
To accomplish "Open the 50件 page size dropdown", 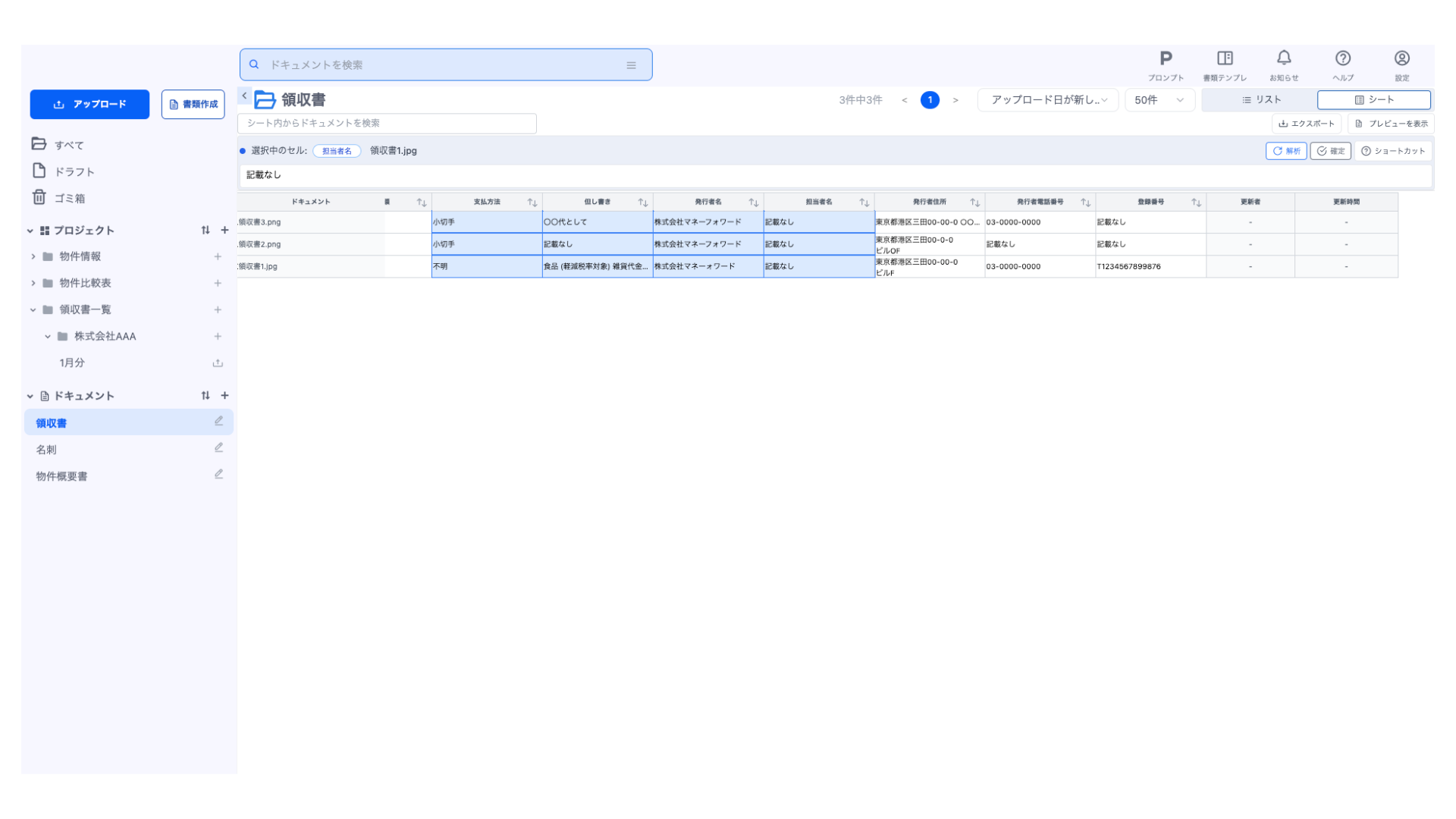I will 1159,100.
